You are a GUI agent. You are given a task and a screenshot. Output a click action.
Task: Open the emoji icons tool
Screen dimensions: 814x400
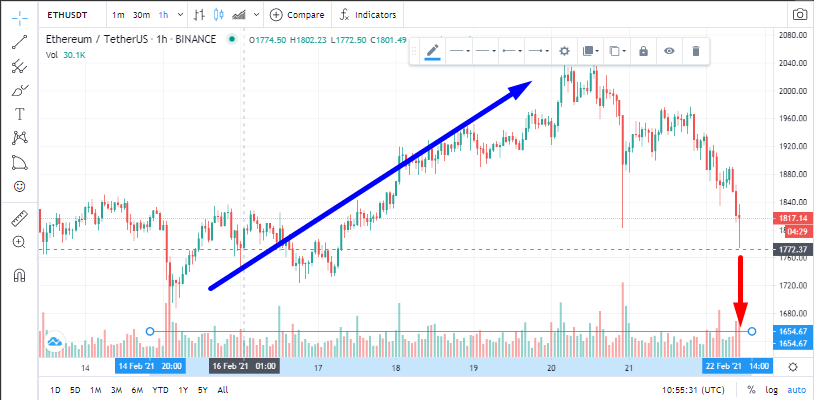[x=20, y=186]
